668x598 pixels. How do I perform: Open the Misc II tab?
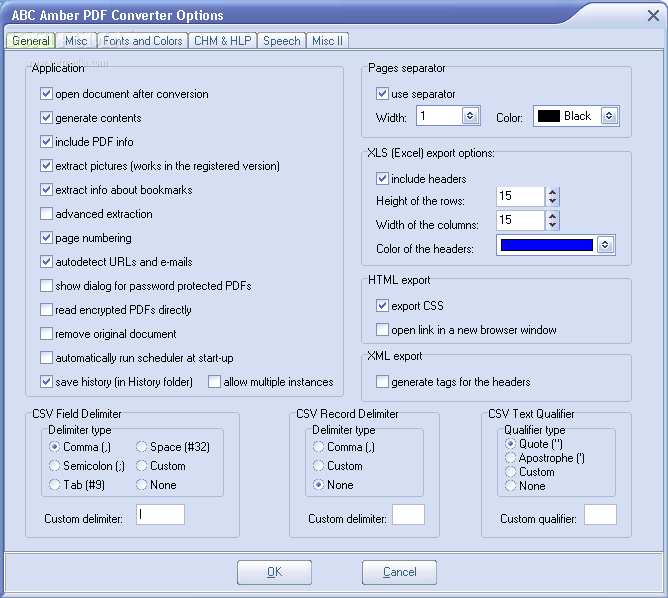327,41
